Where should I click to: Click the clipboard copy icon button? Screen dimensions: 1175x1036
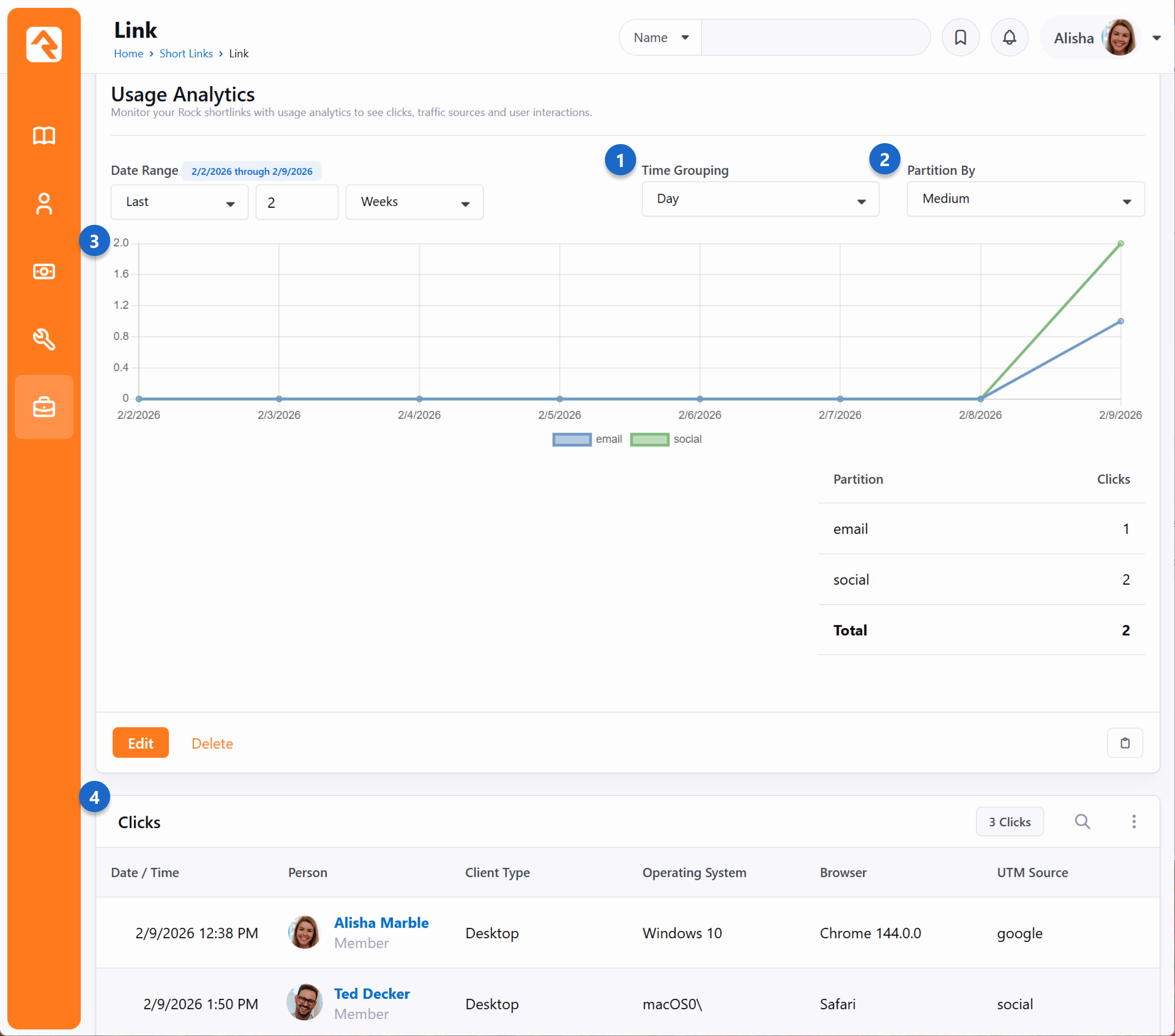(1125, 743)
